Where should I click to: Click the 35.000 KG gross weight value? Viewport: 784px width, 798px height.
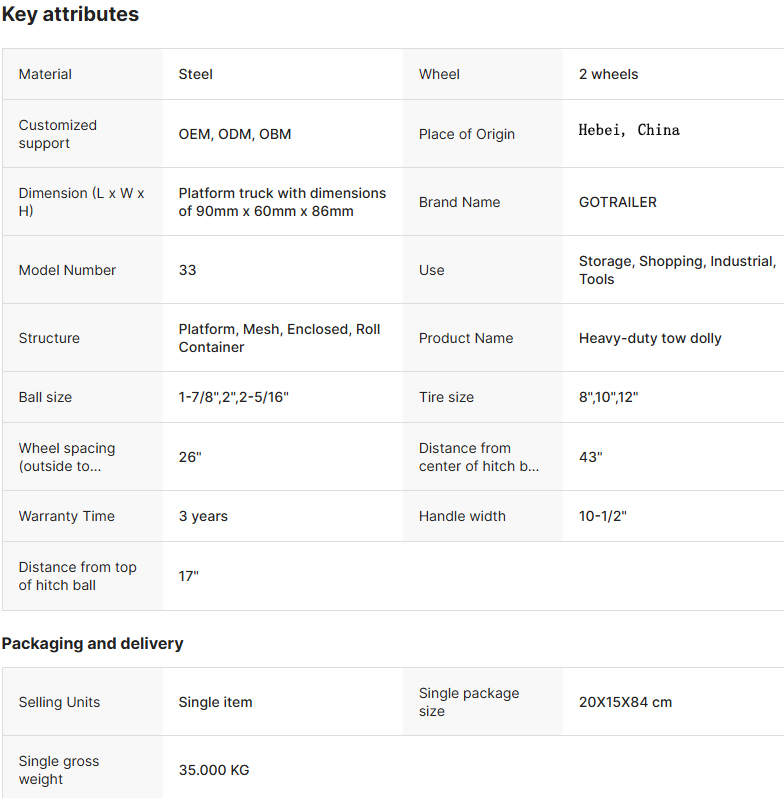(214, 770)
